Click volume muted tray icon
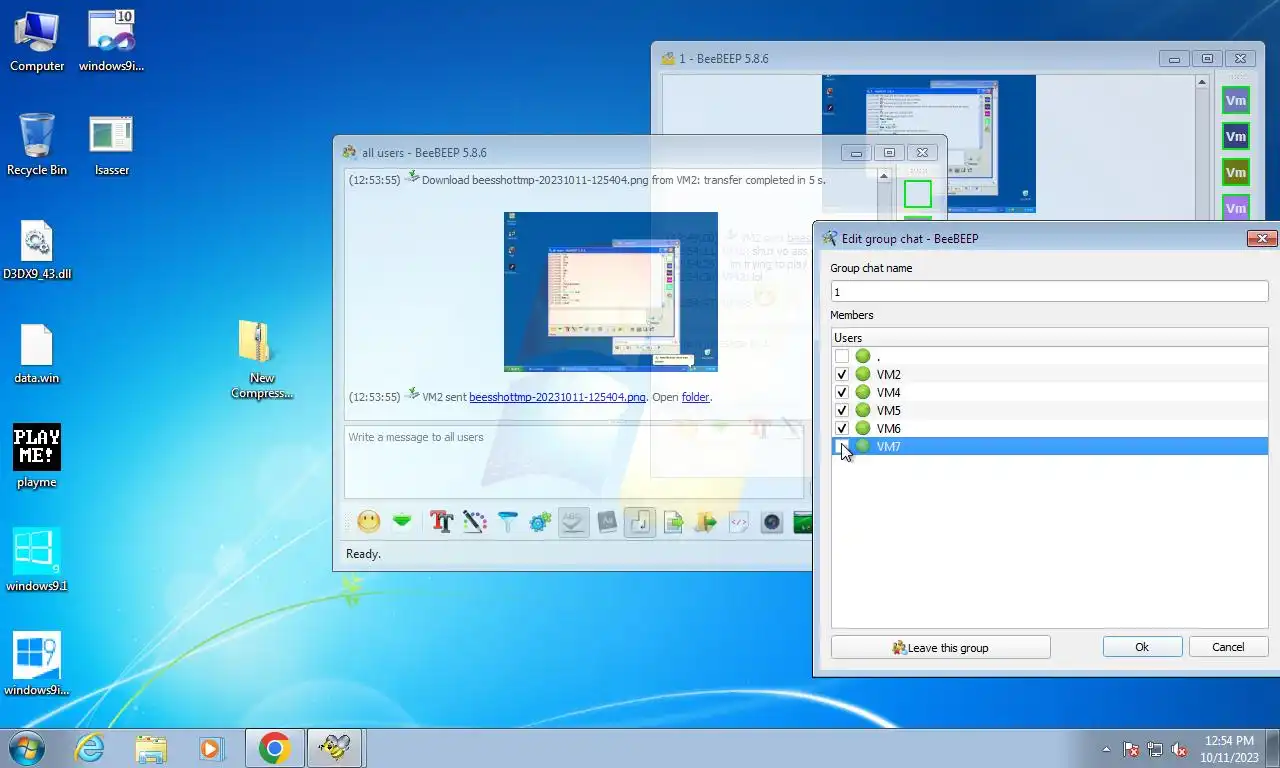 click(x=1180, y=749)
